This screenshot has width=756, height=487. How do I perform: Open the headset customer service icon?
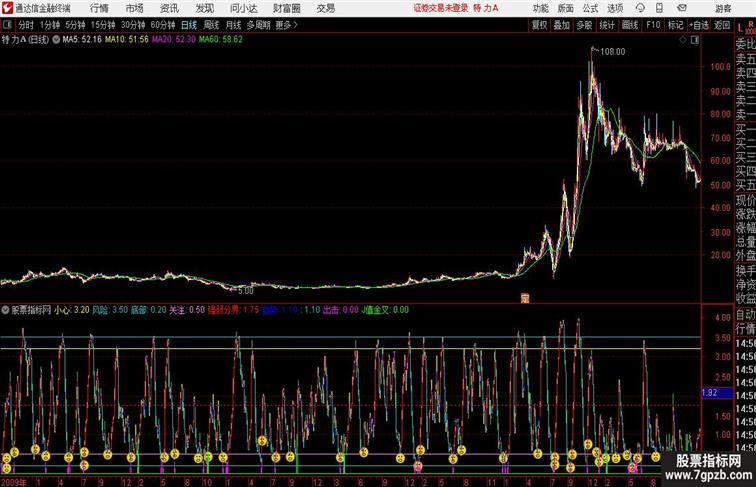point(640,8)
